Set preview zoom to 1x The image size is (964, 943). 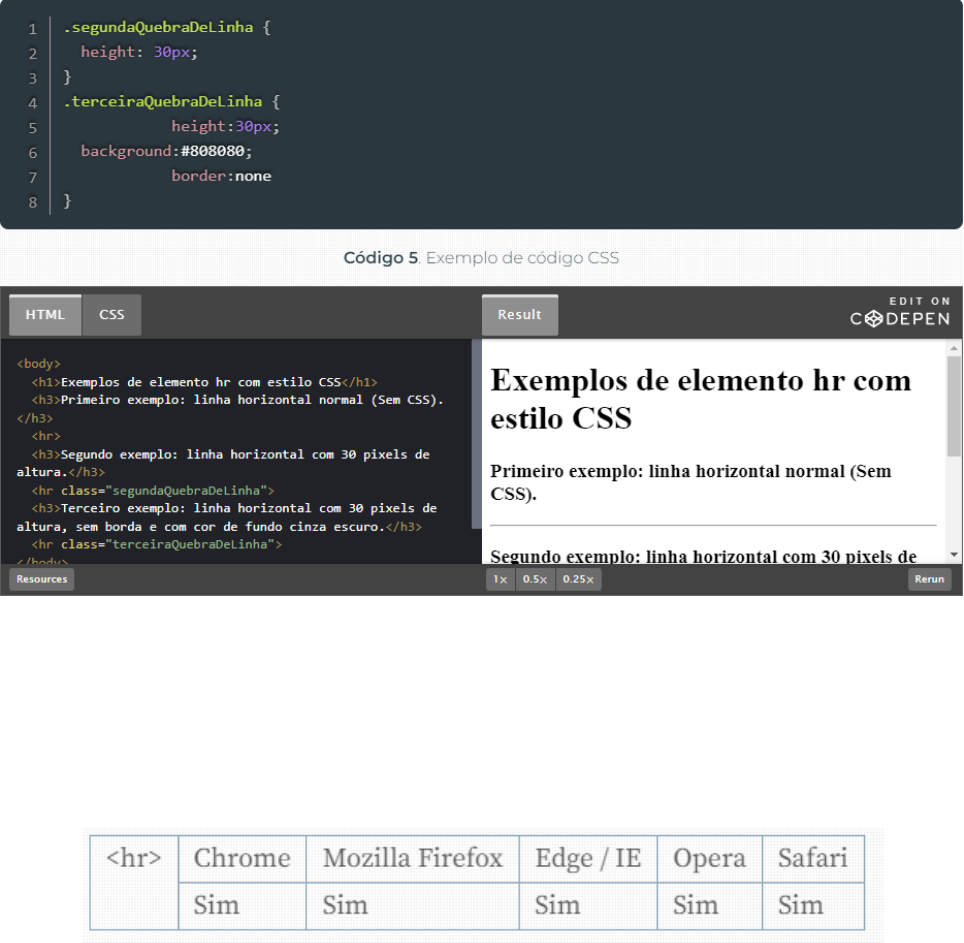(500, 580)
